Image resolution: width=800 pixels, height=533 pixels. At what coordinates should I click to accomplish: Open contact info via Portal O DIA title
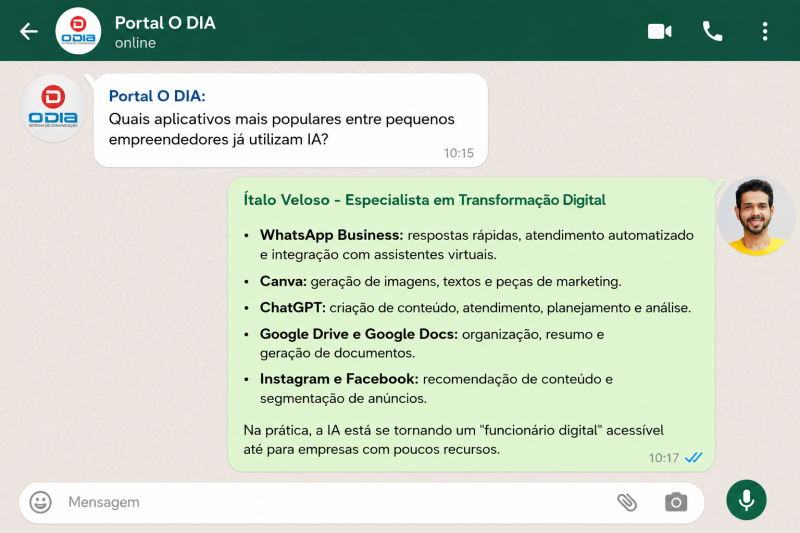click(165, 23)
